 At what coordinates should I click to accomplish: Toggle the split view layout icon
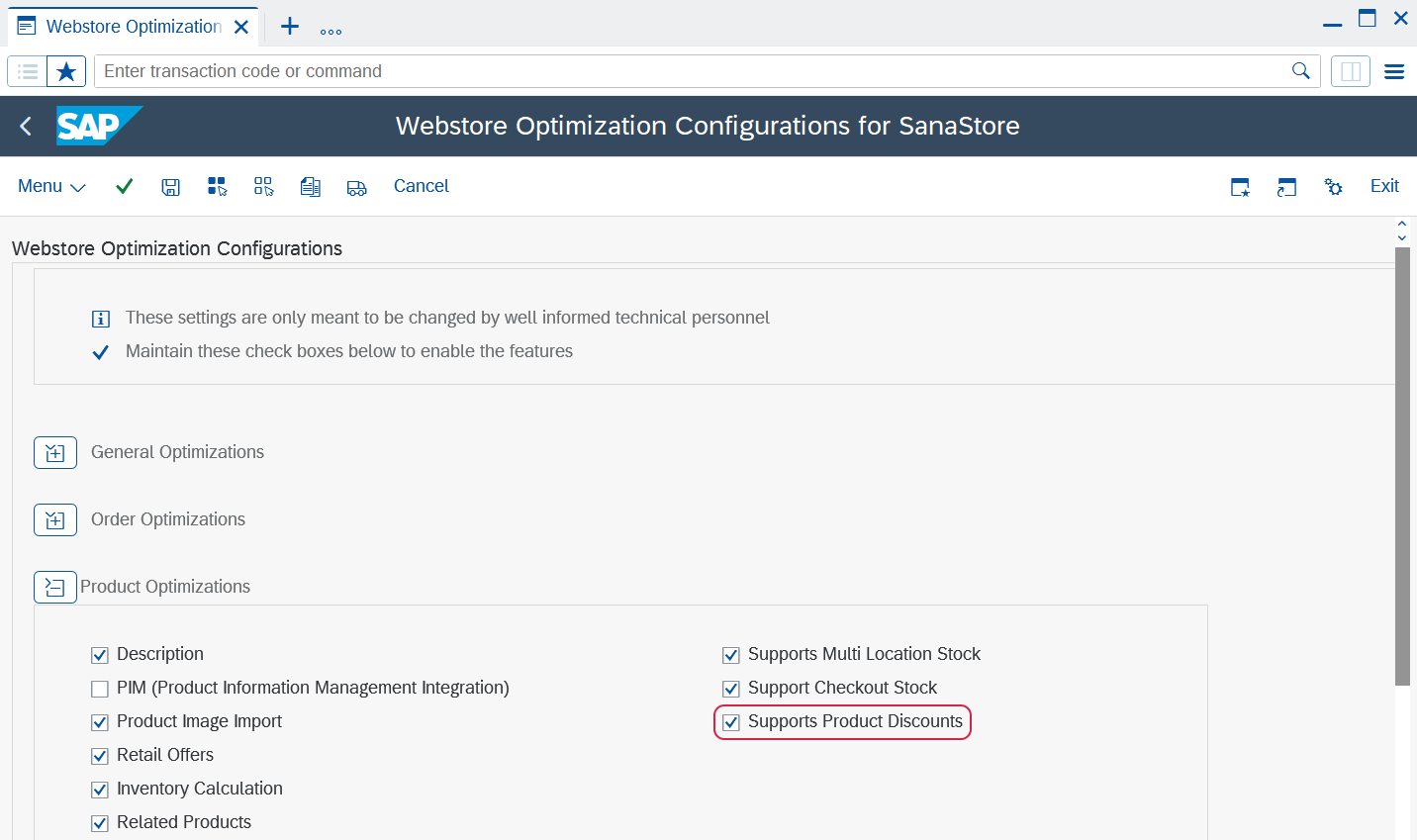1351,71
